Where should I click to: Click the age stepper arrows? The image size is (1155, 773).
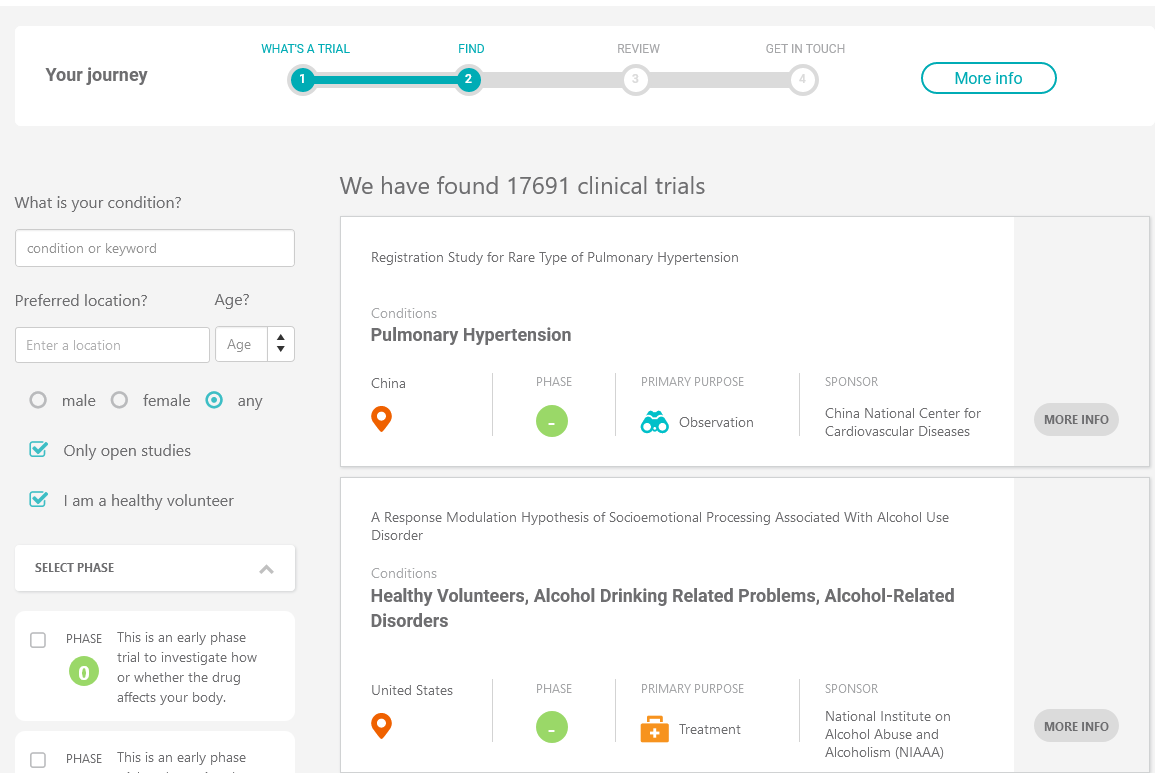coord(281,344)
